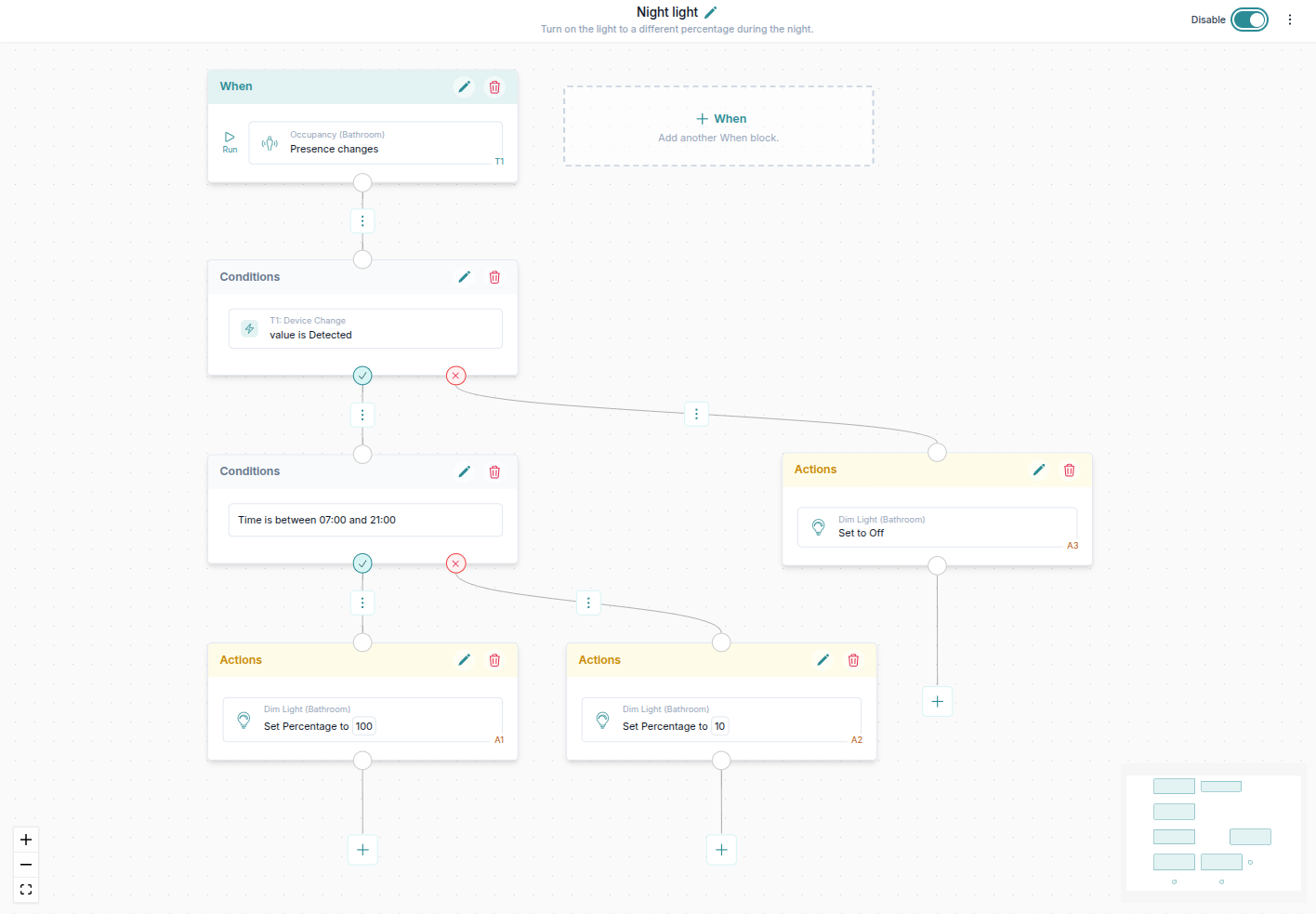
Task: Add another When block
Action: [718, 126]
